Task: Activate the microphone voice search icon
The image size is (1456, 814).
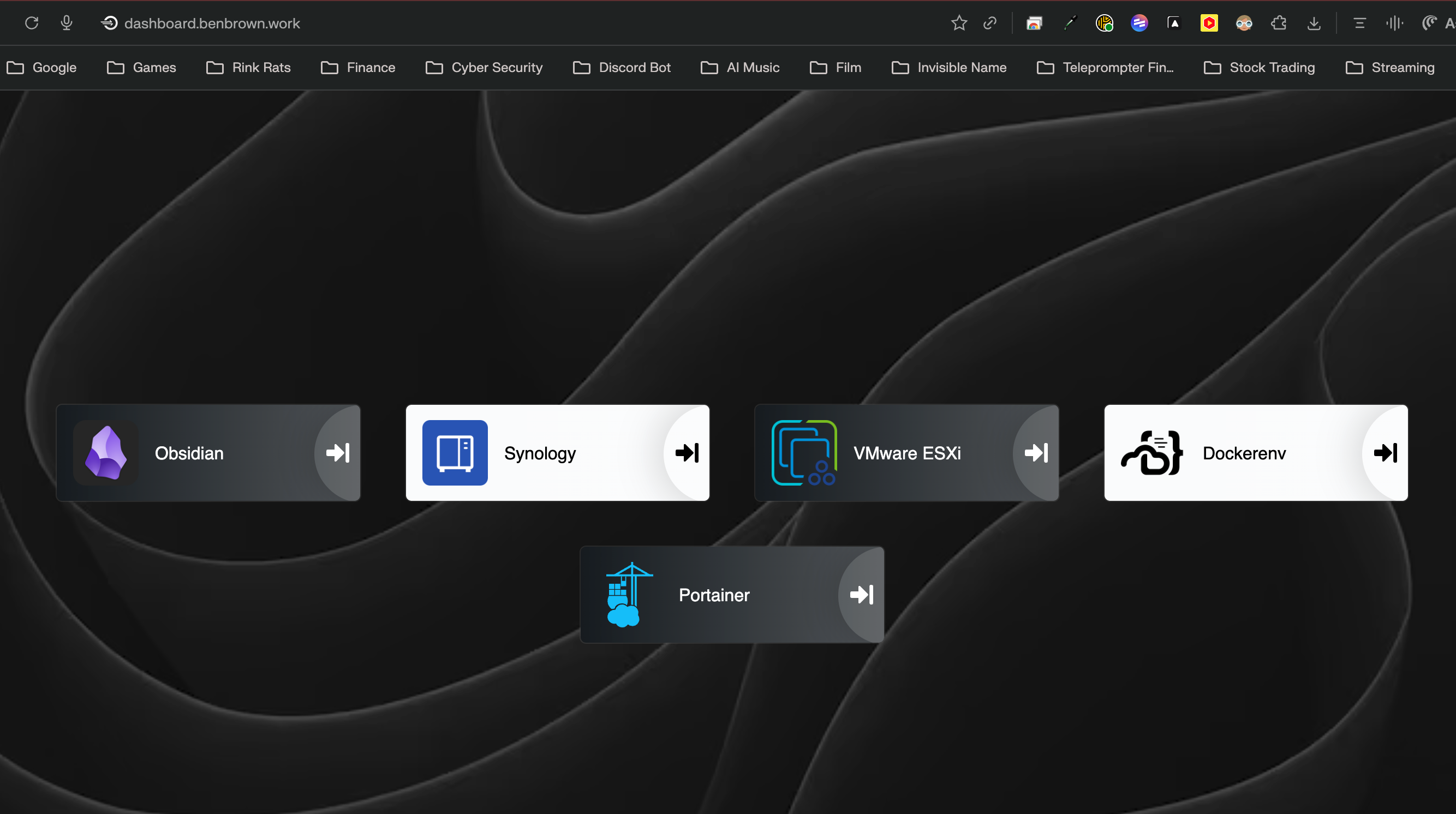Action: tap(66, 23)
